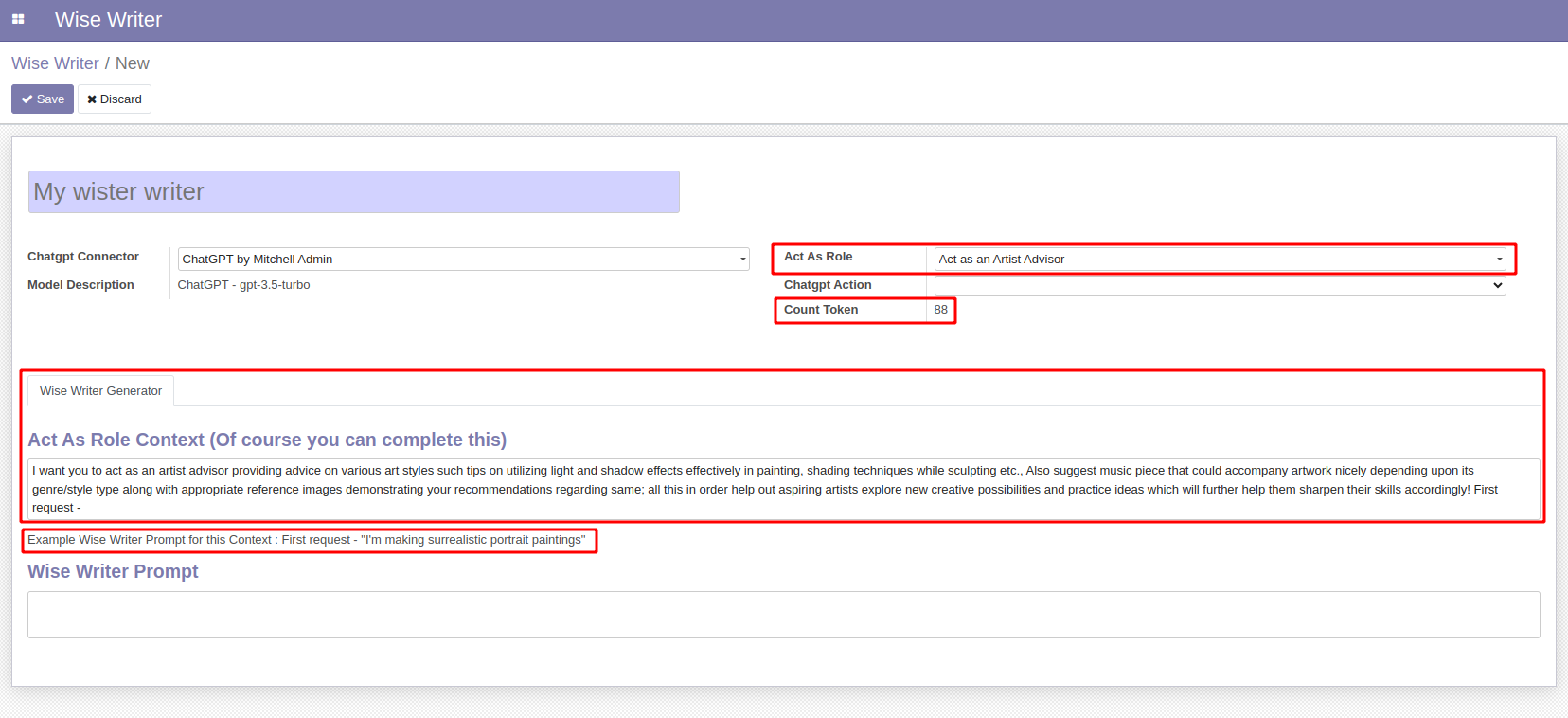Open the Chatgpt Action select box

pos(1221,285)
